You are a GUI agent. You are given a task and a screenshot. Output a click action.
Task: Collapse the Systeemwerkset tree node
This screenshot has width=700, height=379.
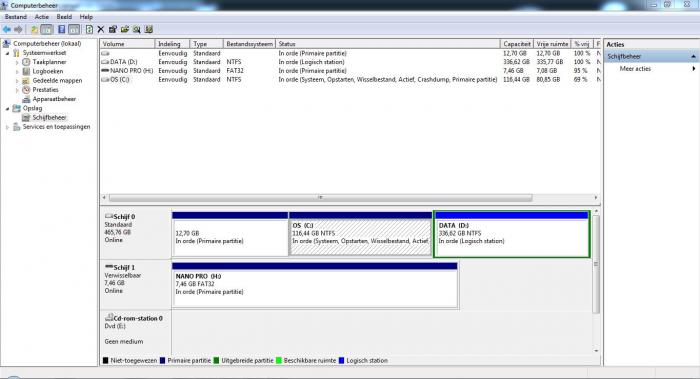click(7, 53)
